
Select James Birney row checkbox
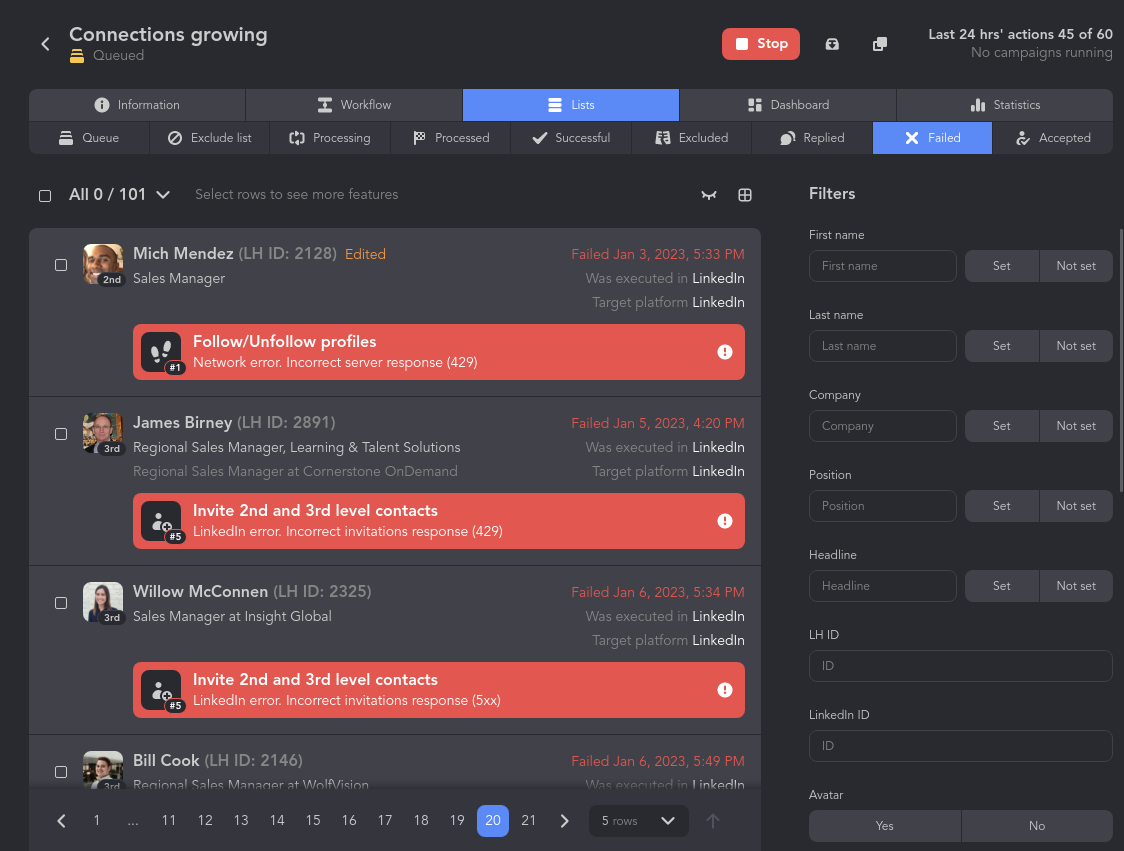[61, 434]
